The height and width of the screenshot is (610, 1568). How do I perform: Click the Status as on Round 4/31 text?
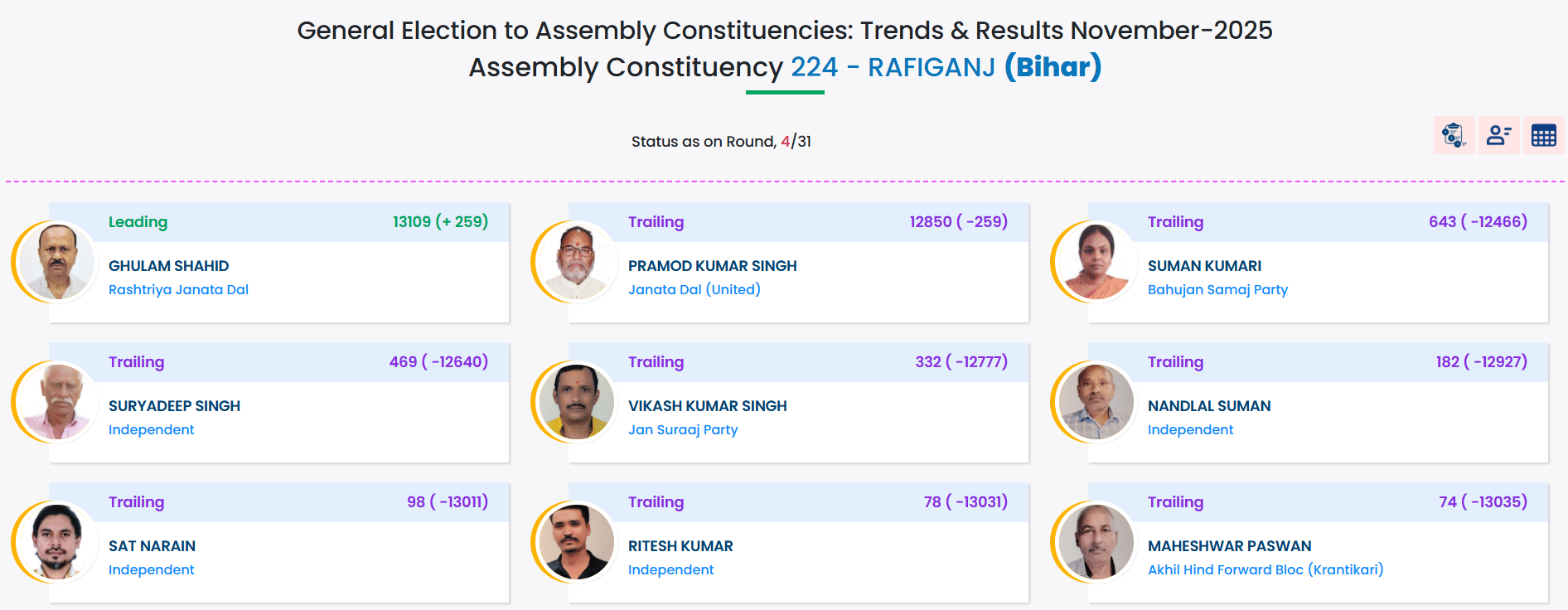click(721, 142)
